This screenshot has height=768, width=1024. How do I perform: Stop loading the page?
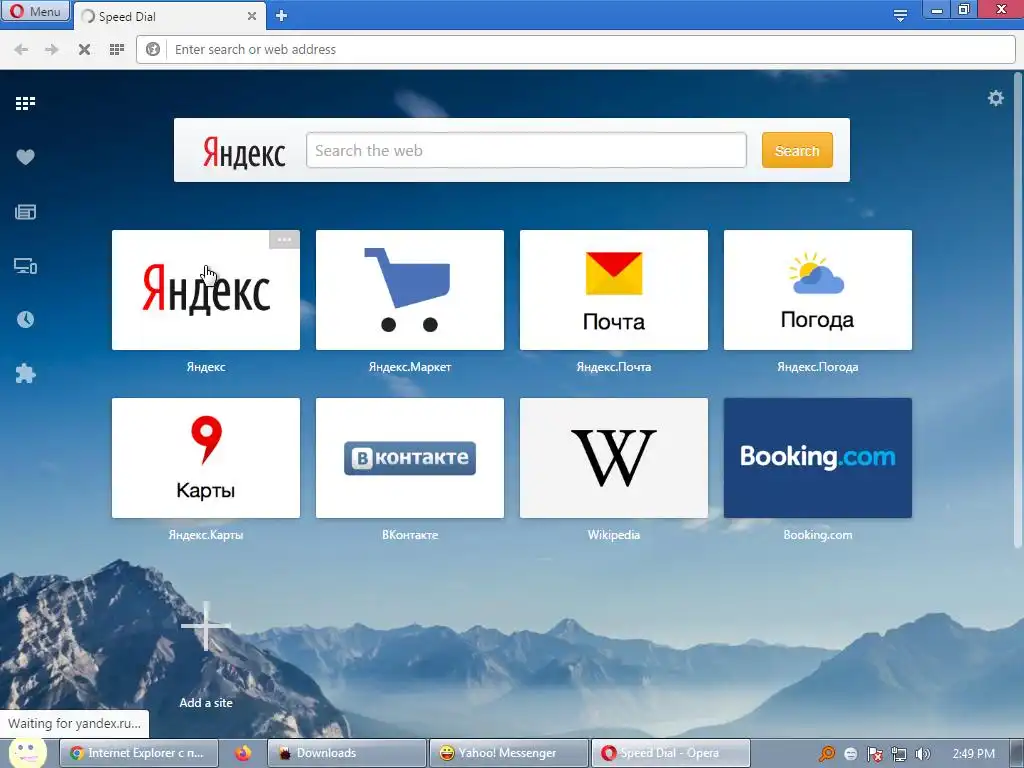pos(84,50)
